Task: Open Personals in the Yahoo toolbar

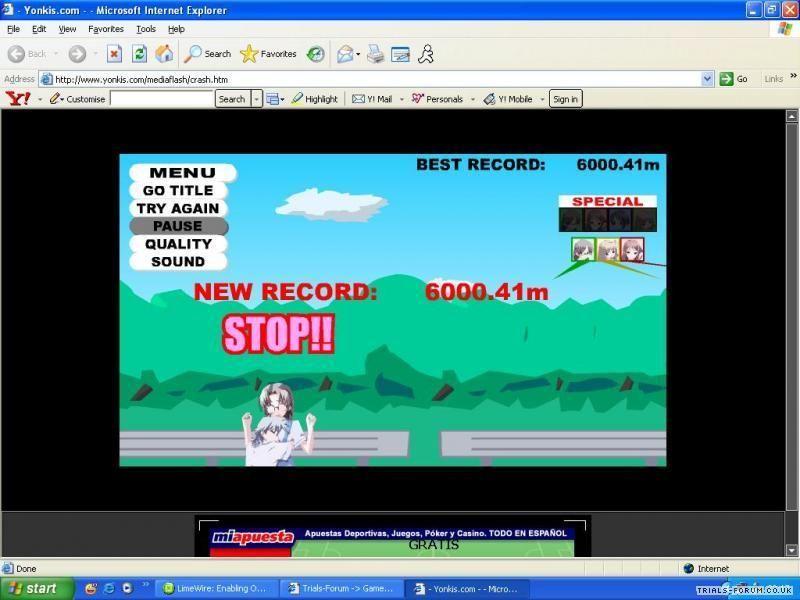Action: click(438, 99)
